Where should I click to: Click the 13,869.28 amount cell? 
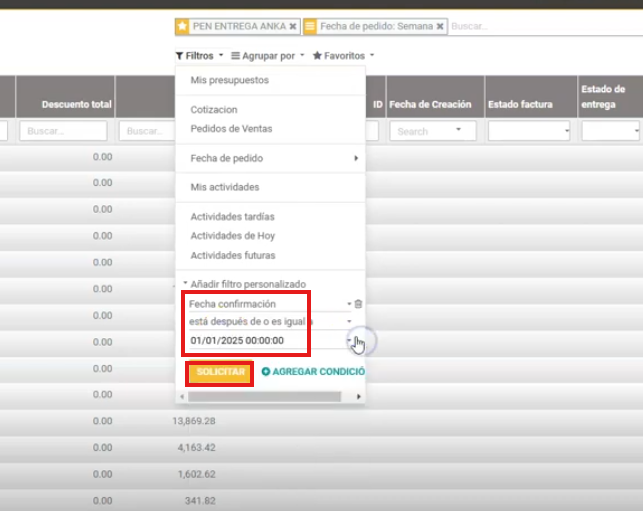pos(194,421)
